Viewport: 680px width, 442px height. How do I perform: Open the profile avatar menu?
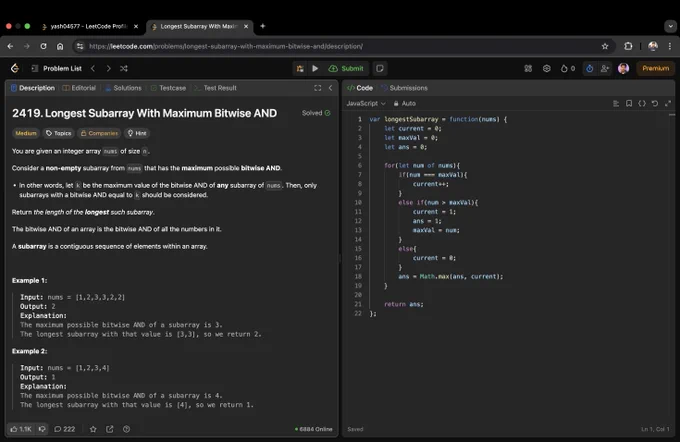tap(624, 68)
